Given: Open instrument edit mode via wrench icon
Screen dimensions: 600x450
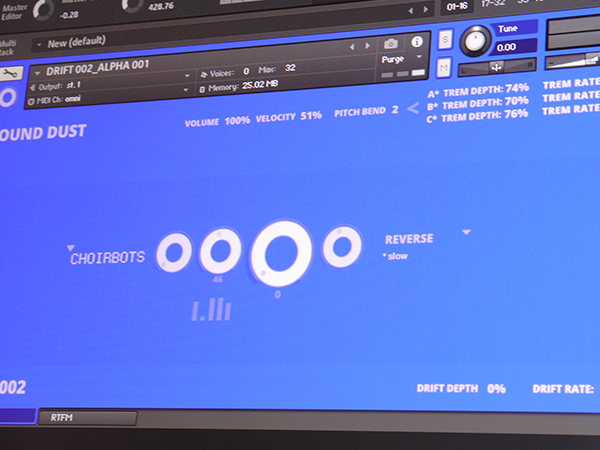Looking at the screenshot, I should pos(11,73).
